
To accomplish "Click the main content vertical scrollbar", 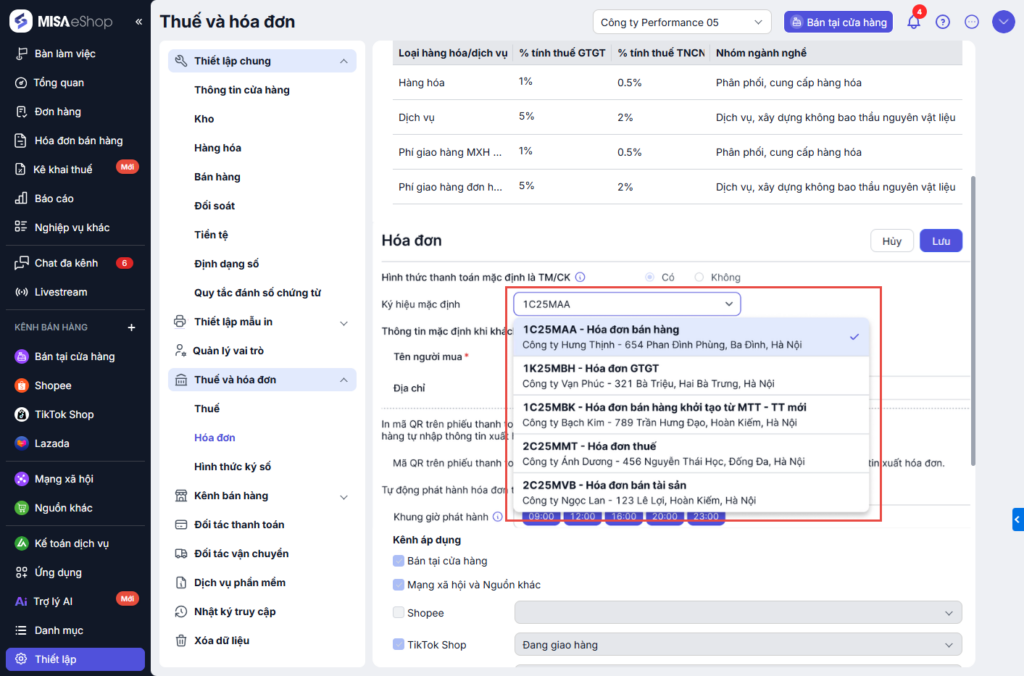I will click(973, 320).
